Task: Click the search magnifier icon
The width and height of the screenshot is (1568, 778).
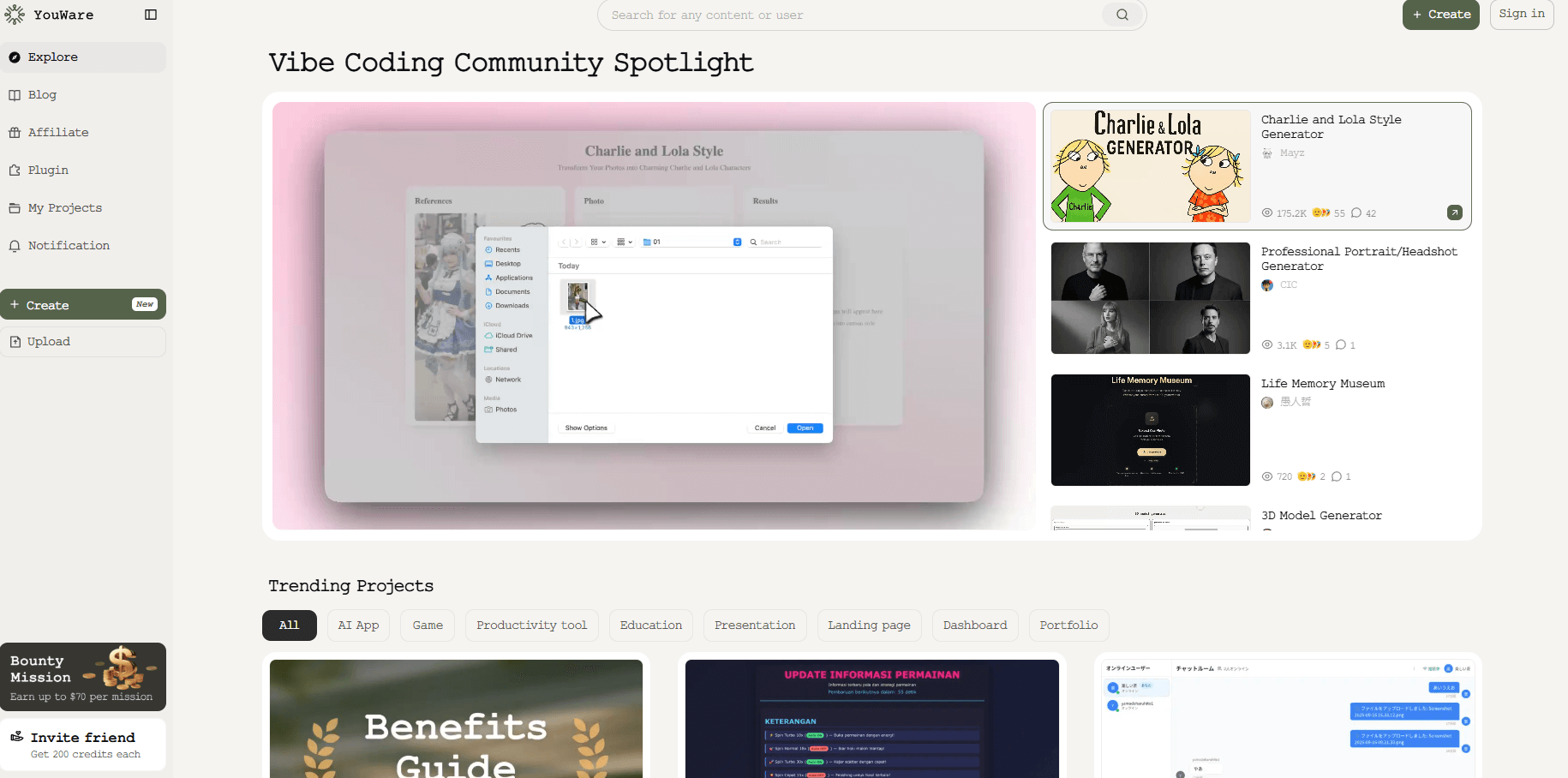Action: (x=1122, y=15)
